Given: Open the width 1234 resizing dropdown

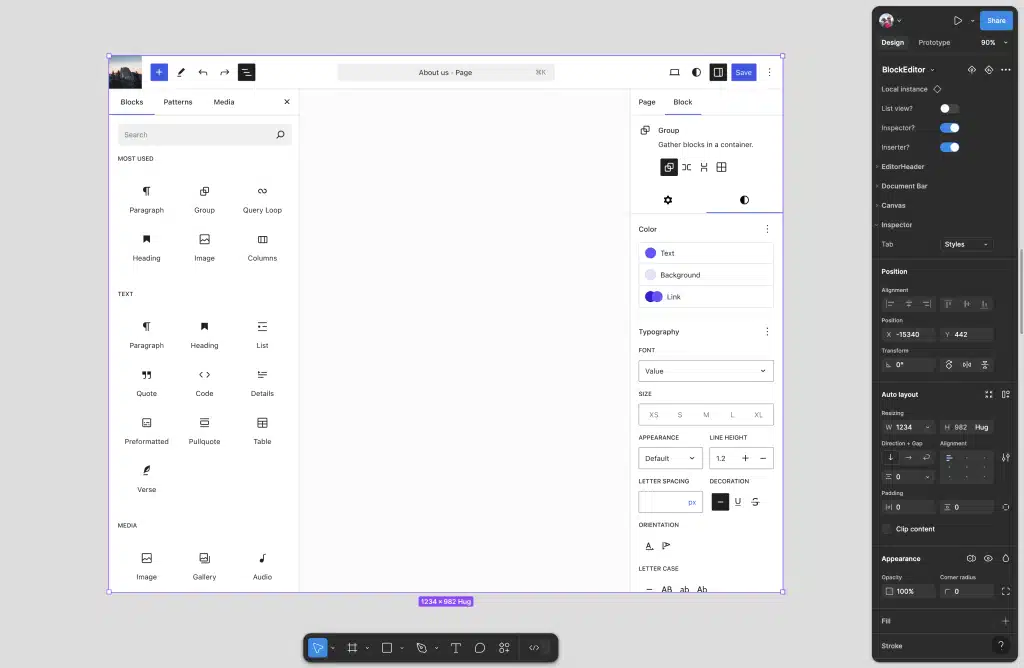Looking at the screenshot, I should tap(927, 428).
